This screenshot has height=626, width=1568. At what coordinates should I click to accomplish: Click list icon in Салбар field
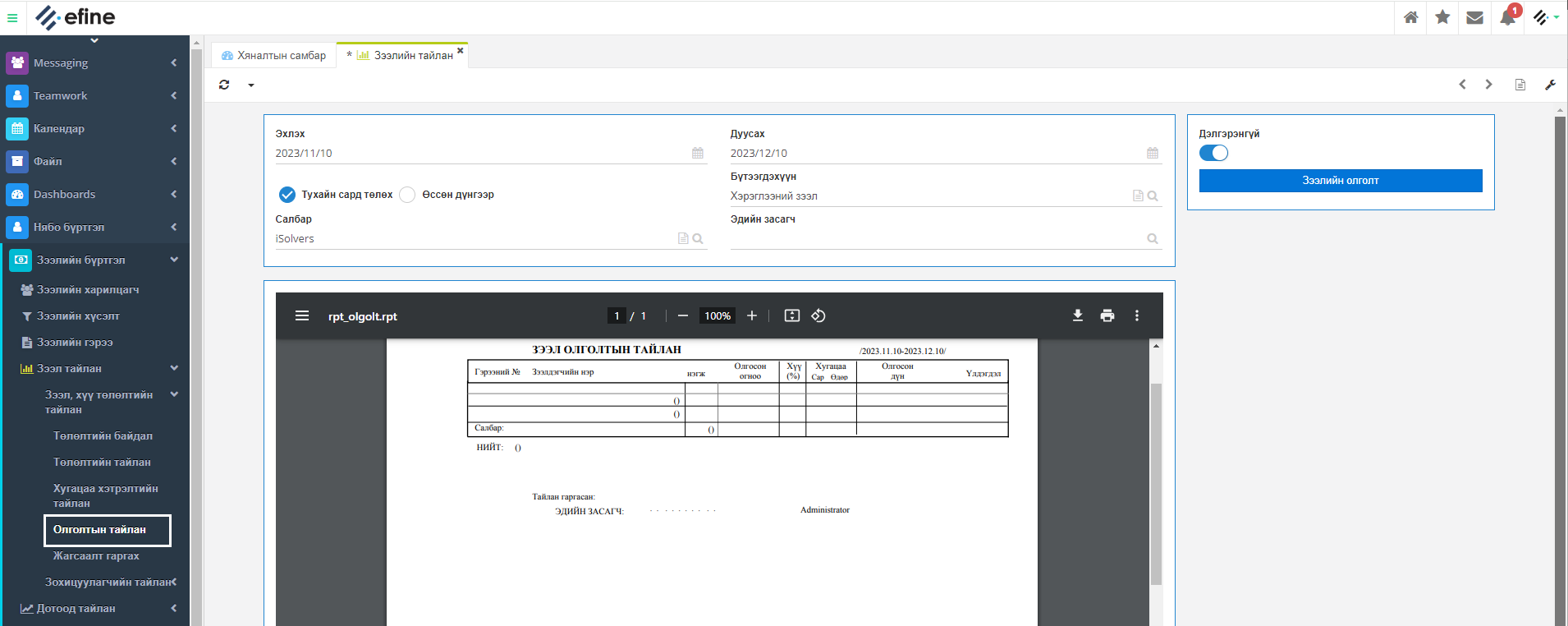(683, 238)
